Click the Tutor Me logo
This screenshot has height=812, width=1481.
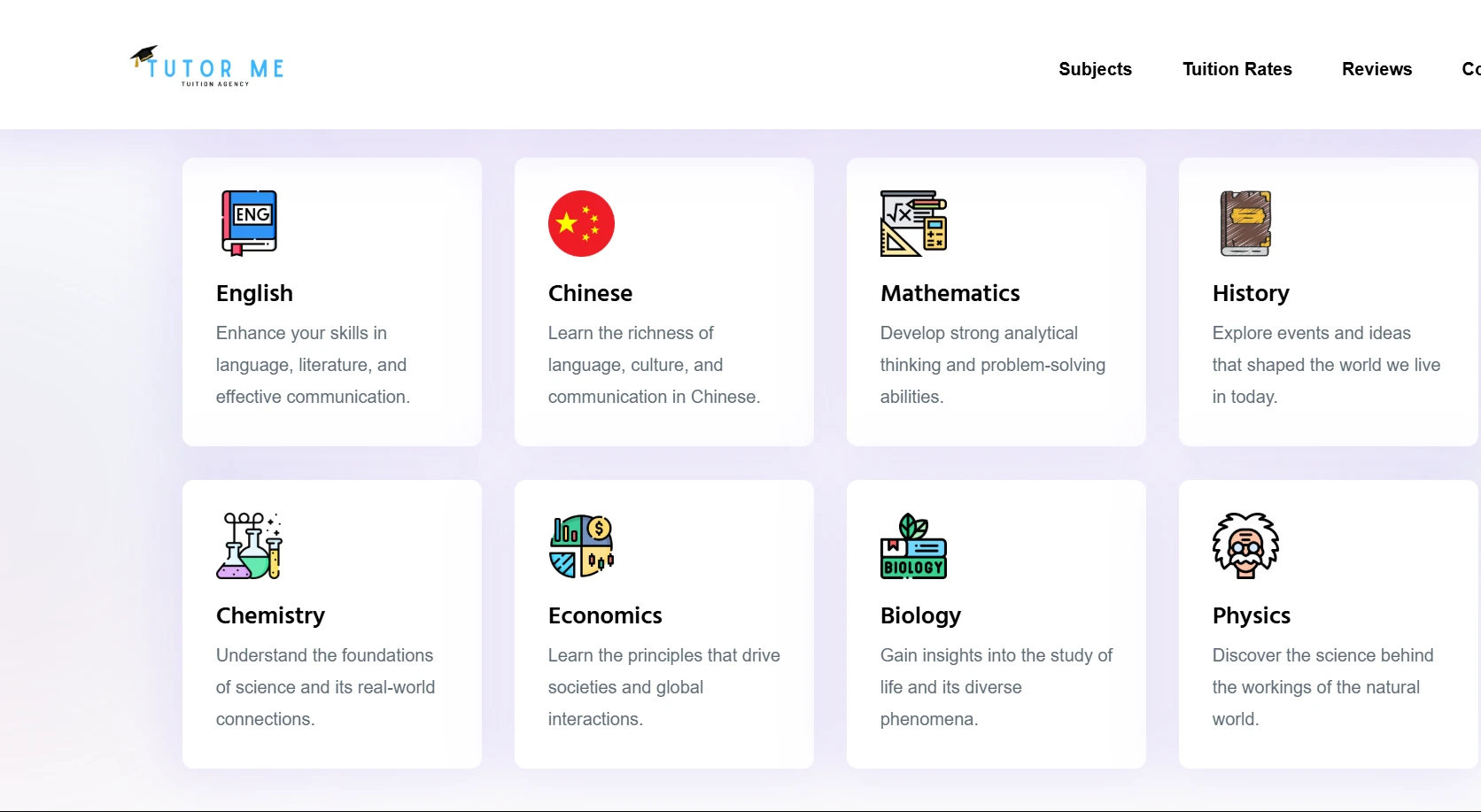pyautogui.click(x=208, y=66)
